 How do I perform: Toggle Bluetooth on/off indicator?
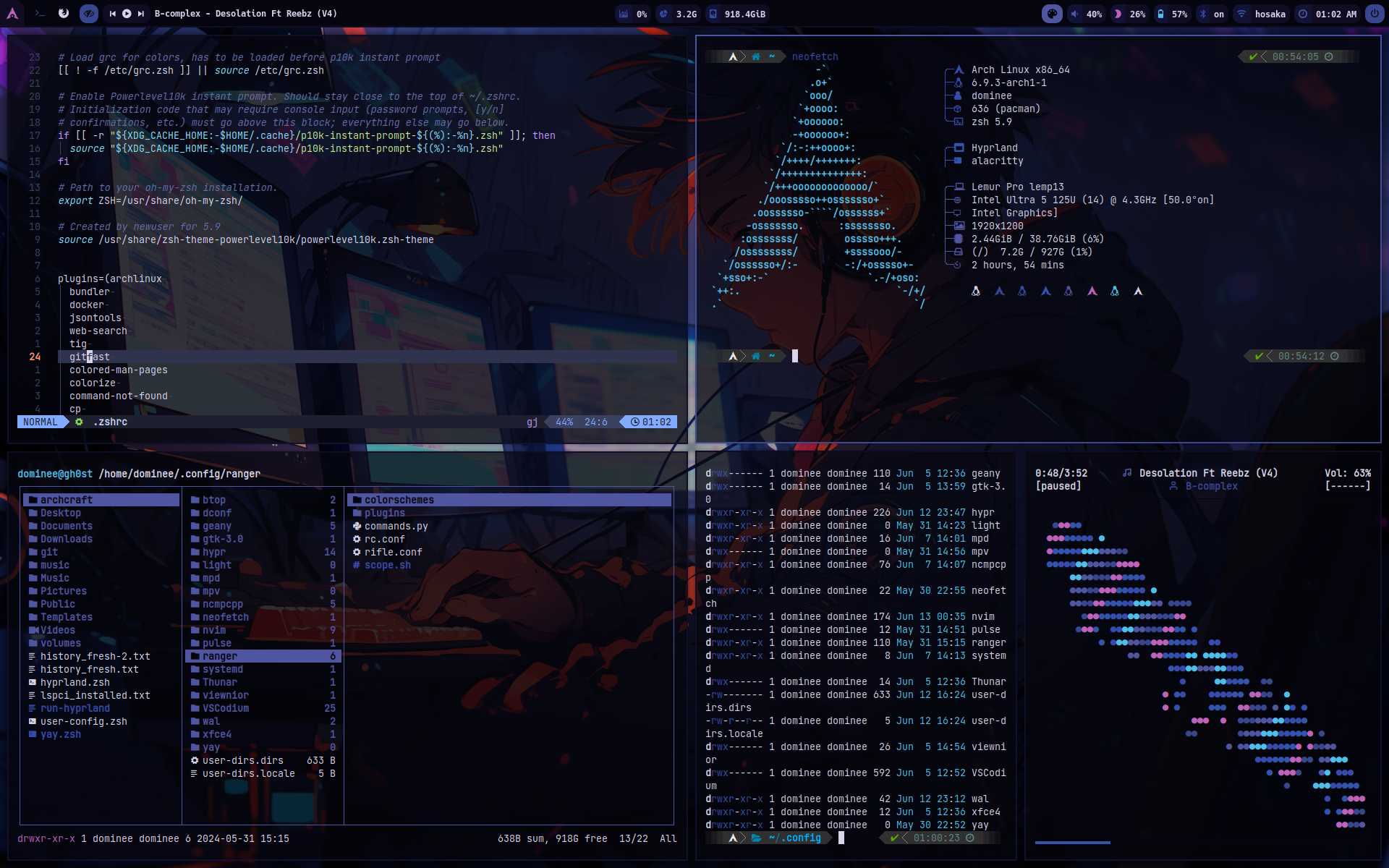coord(1211,14)
